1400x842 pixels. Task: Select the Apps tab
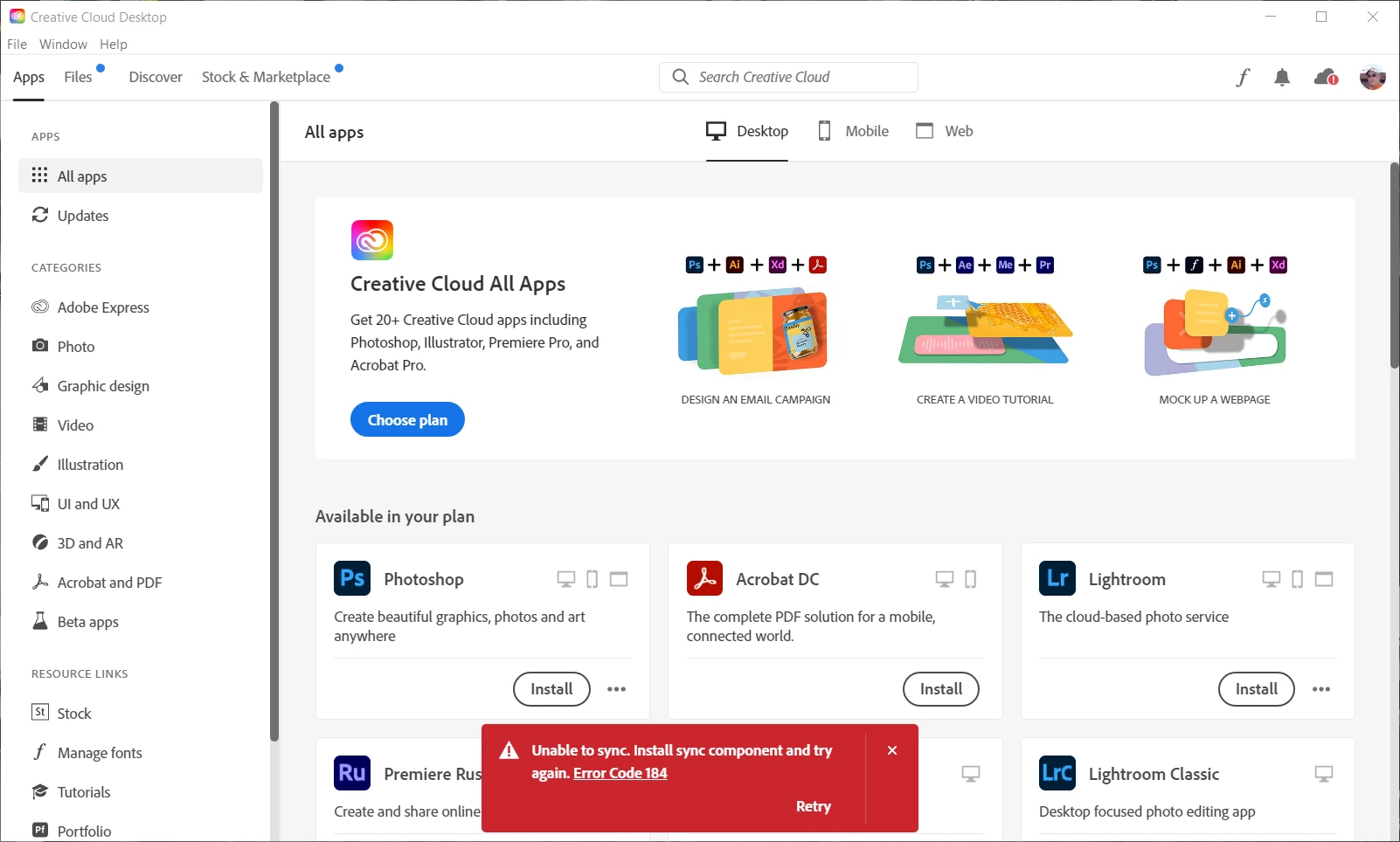[x=29, y=77]
